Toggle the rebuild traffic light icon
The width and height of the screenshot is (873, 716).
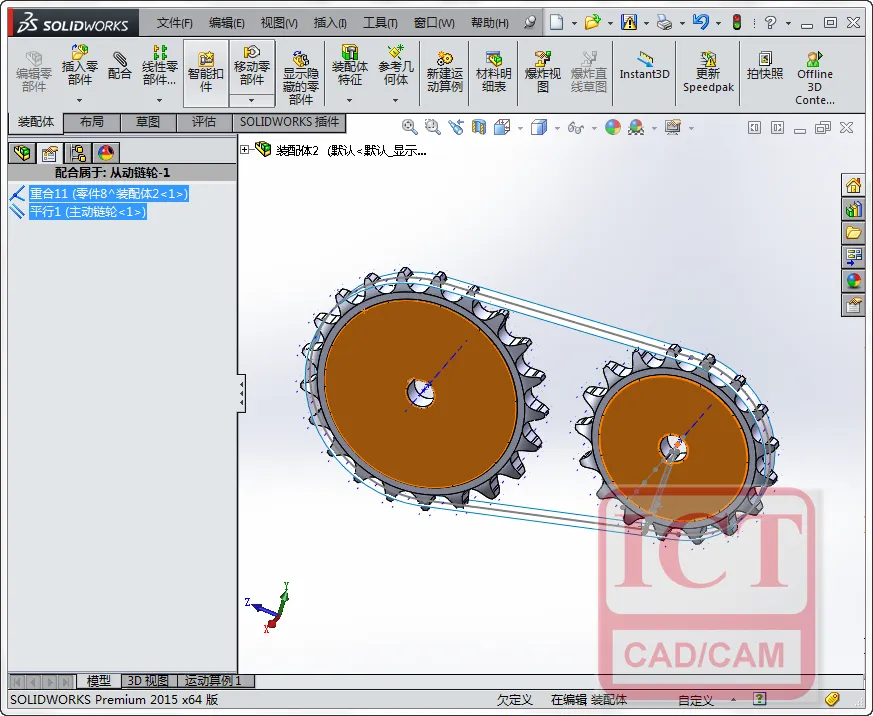click(737, 22)
